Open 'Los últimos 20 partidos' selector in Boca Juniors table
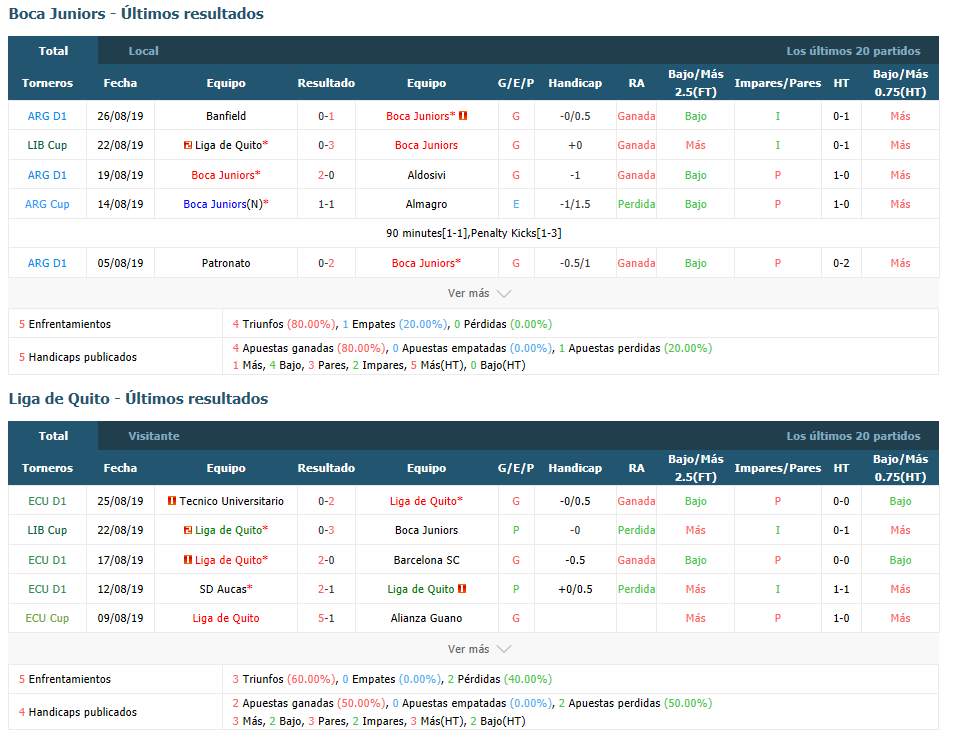Screen dimensions: 957x738 853,51
